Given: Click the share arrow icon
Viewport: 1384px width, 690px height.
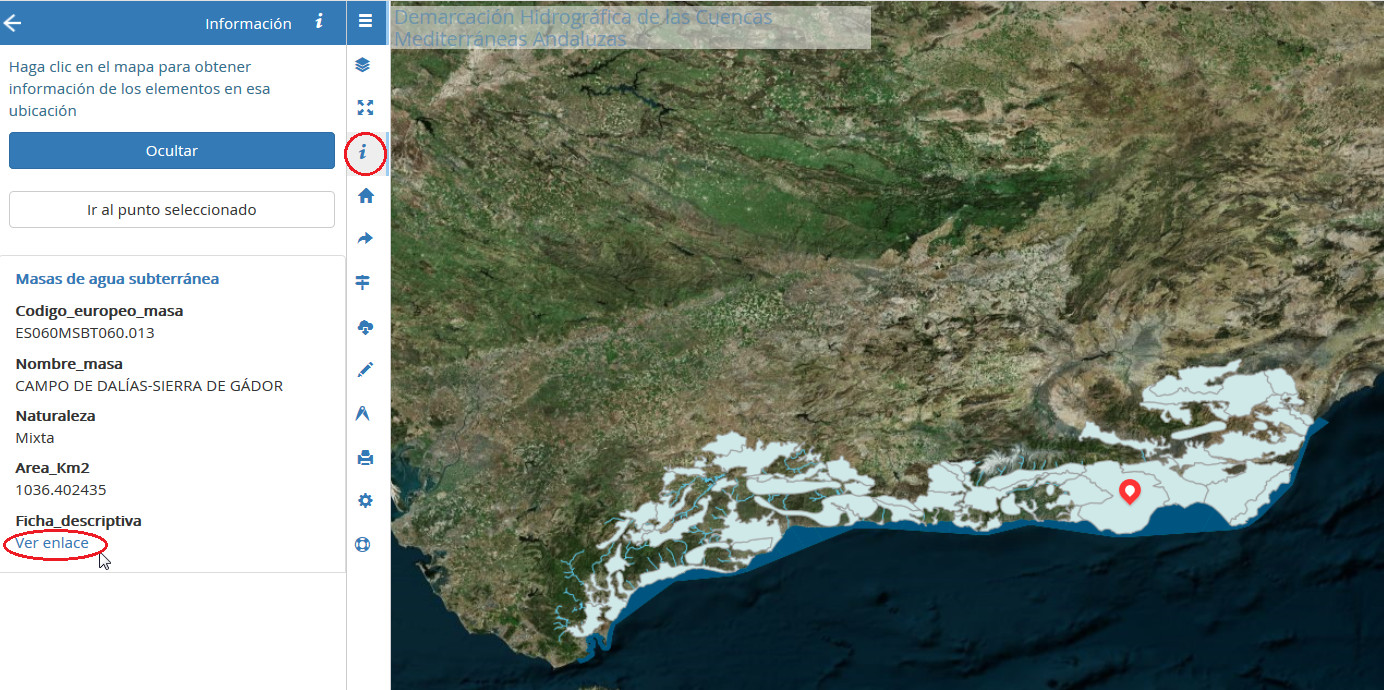Looking at the screenshot, I should [365, 239].
